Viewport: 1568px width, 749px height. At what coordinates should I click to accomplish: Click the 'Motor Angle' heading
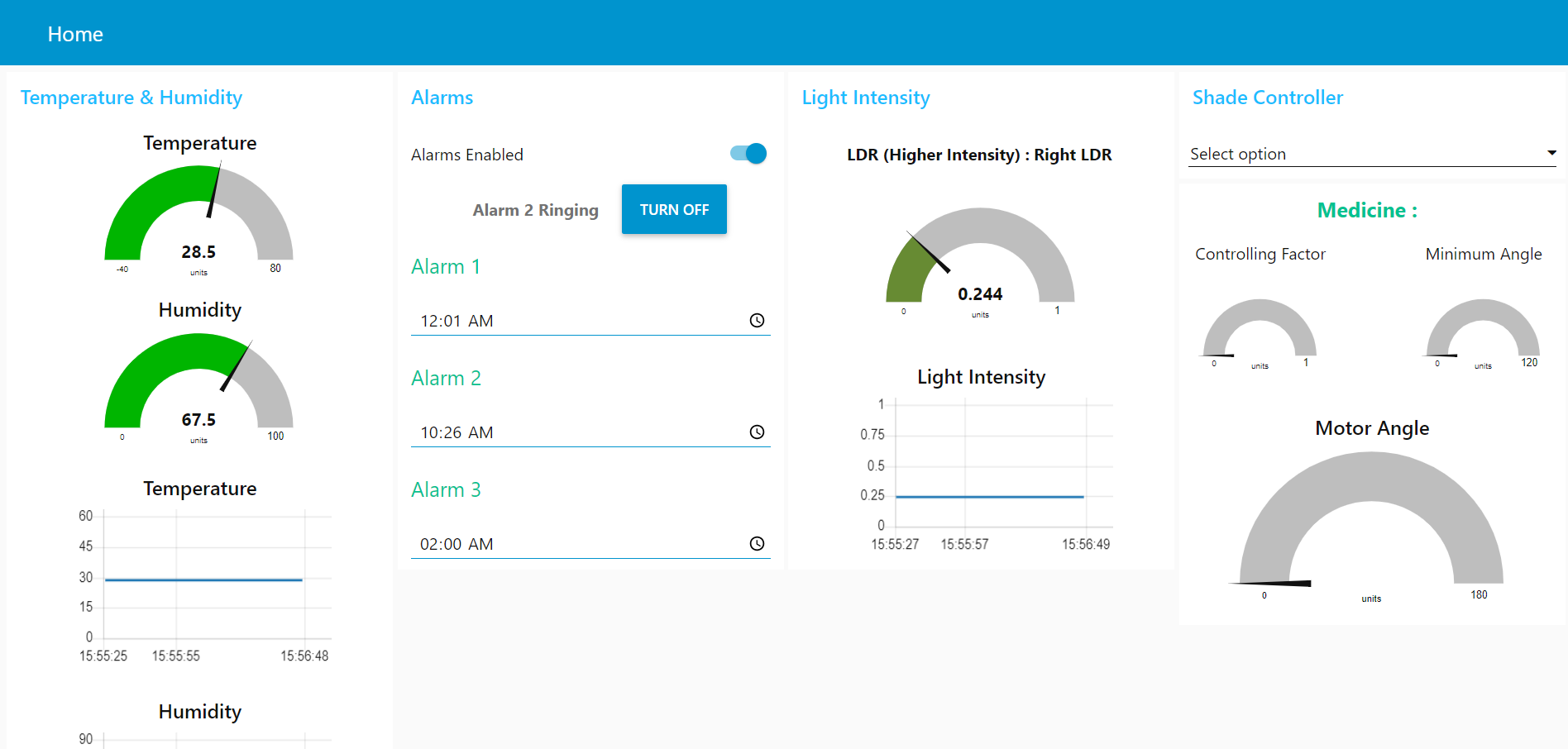1372,428
